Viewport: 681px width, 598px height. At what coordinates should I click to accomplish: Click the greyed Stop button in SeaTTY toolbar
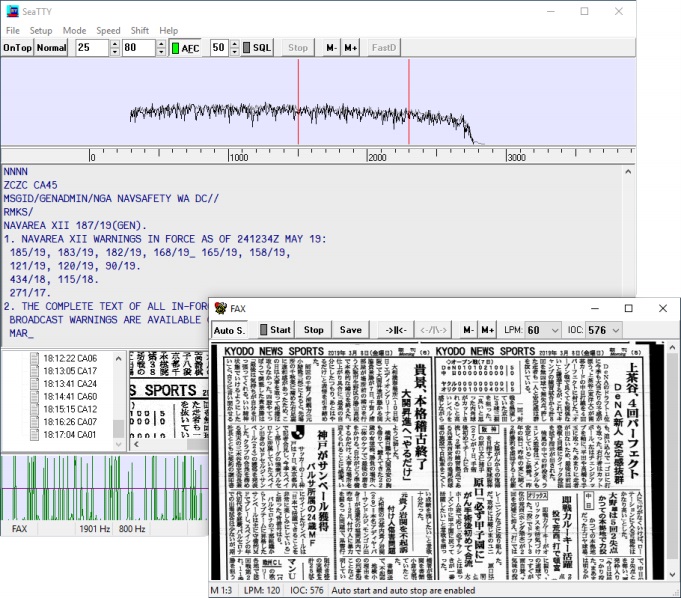coord(298,48)
